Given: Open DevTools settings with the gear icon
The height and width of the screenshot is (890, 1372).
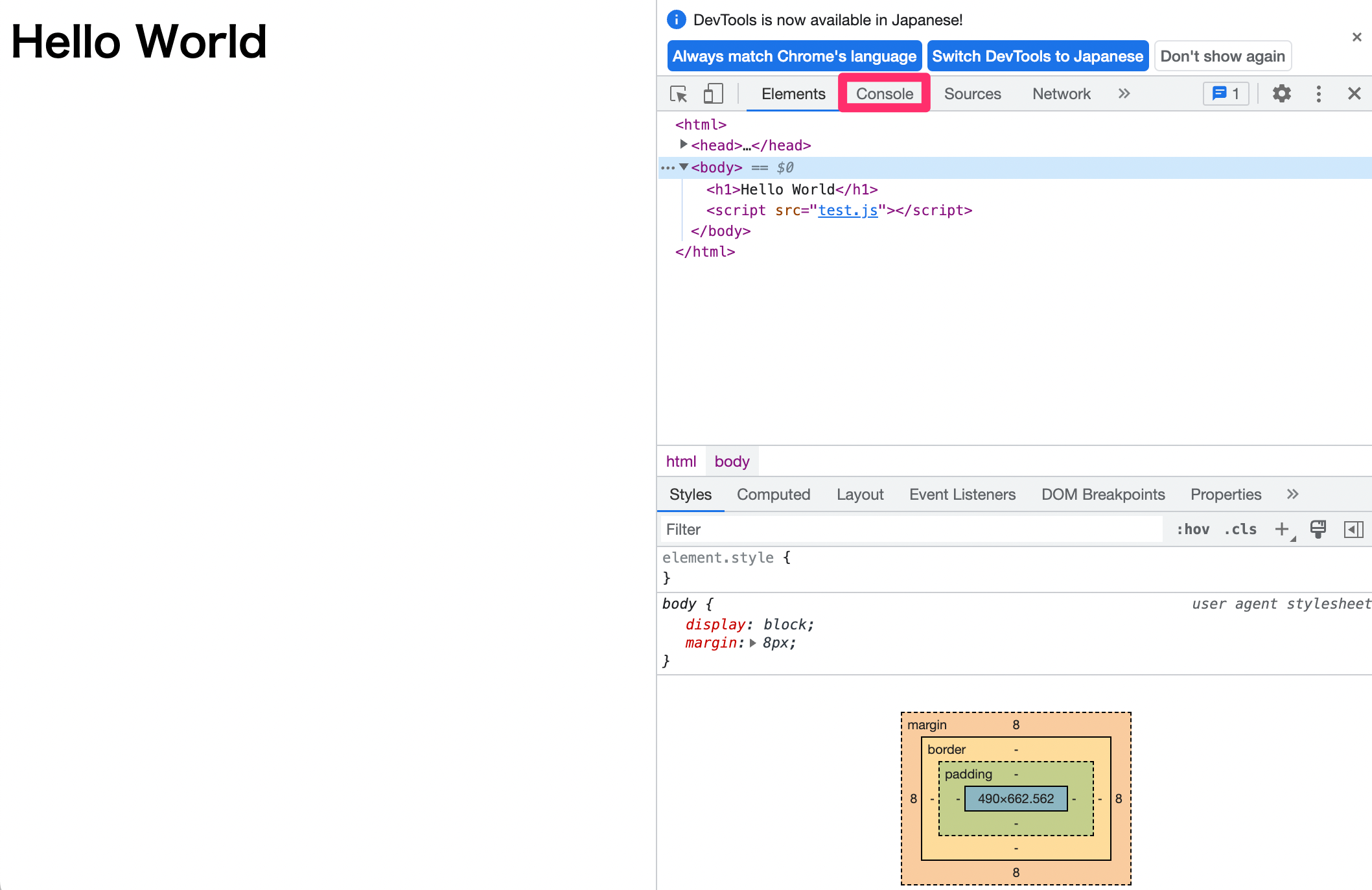Looking at the screenshot, I should click(x=1281, y=93).
